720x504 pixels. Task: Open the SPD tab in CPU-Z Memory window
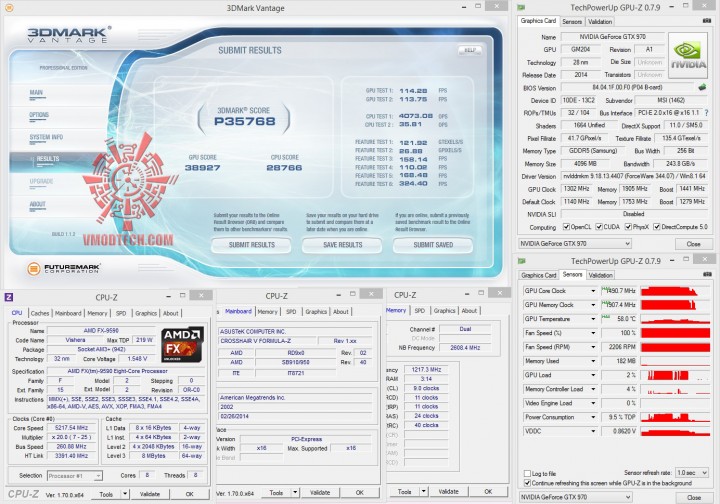click(420, 311)
